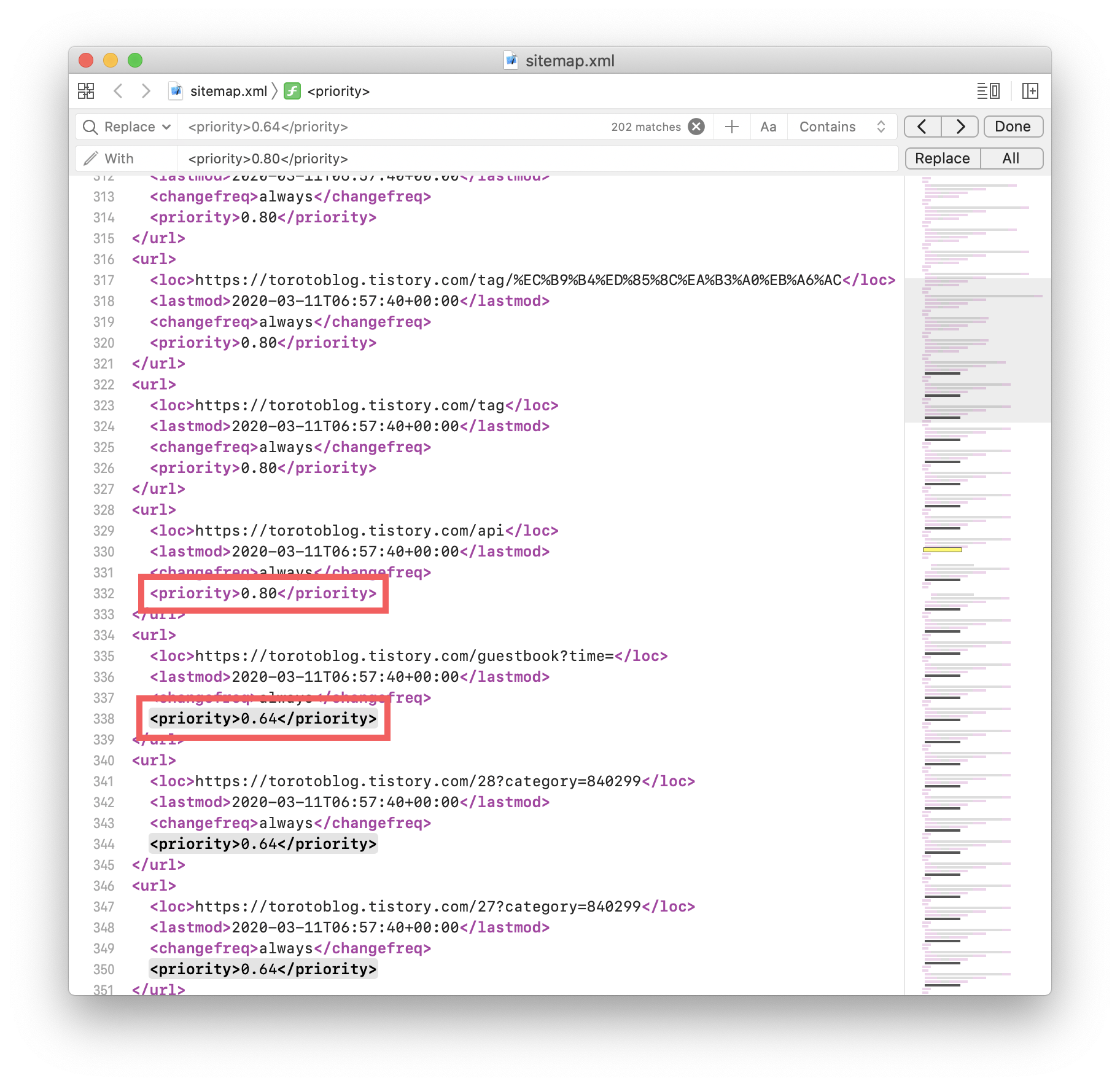1120x1086 pixels.
Task: Jump to next search match
Action: point(960,127)
